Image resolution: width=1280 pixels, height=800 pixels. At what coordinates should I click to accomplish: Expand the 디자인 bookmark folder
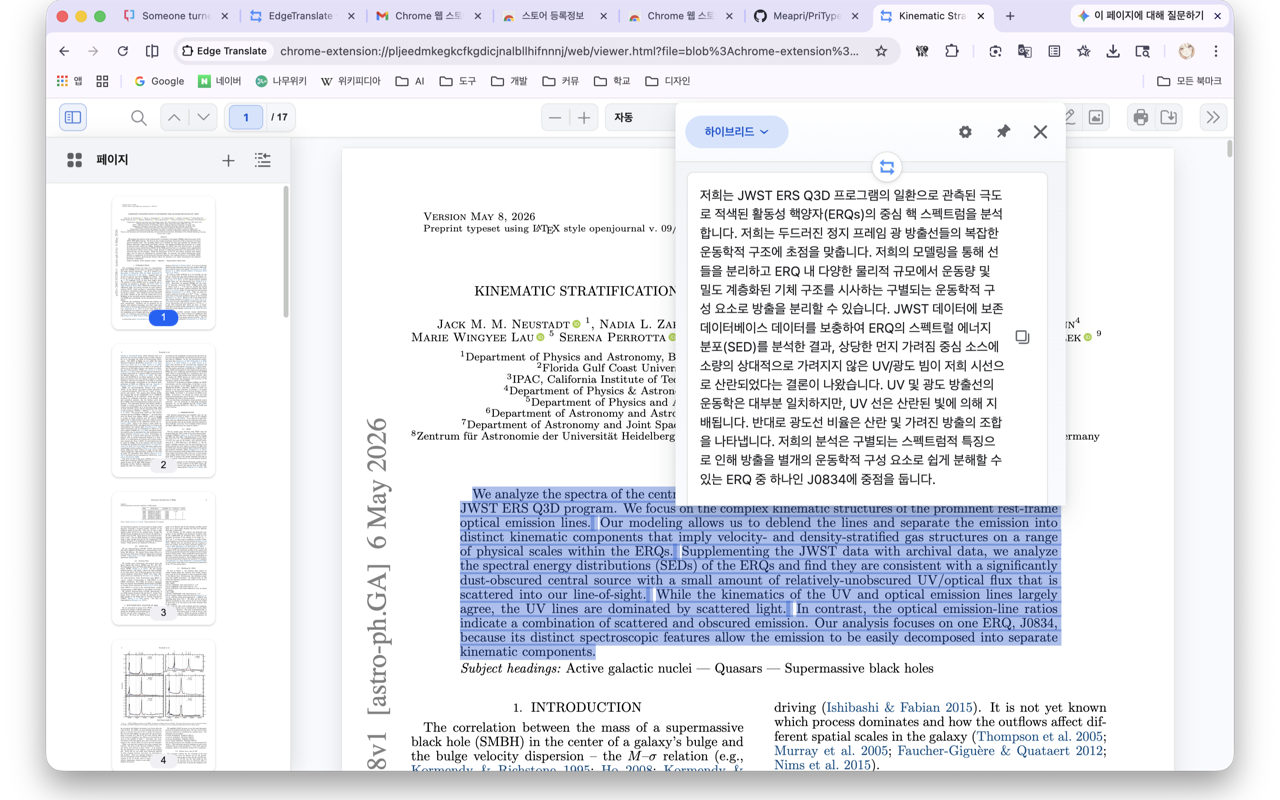669,81
